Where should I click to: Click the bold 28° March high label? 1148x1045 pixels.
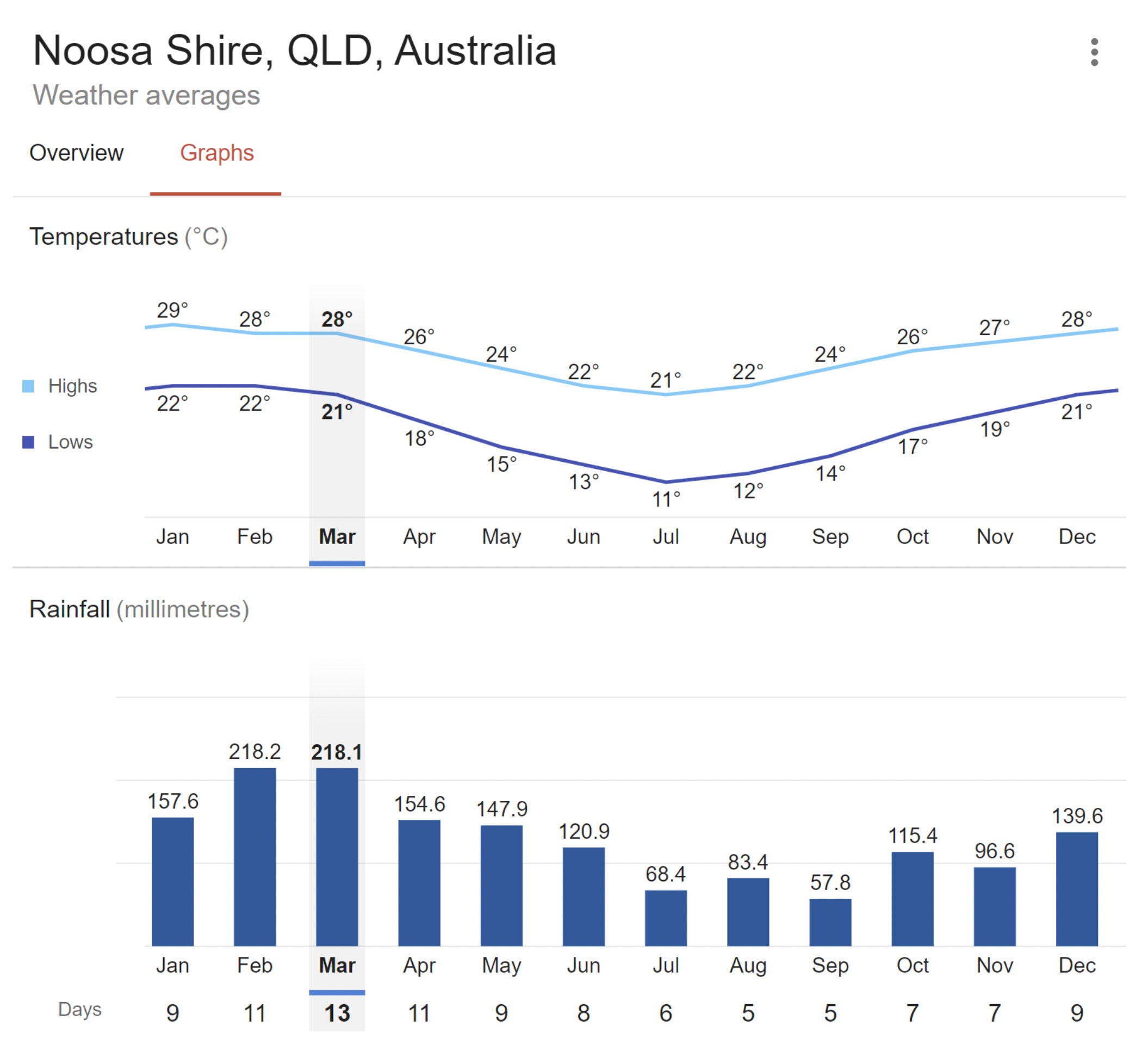click(x=337, y=319)
